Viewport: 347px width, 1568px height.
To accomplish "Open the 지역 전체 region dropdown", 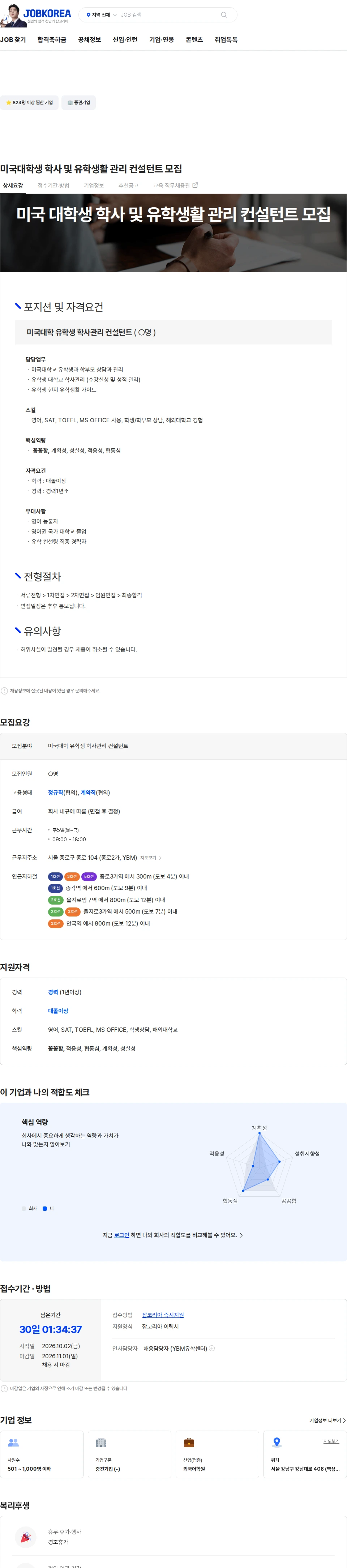I will 101,14.
